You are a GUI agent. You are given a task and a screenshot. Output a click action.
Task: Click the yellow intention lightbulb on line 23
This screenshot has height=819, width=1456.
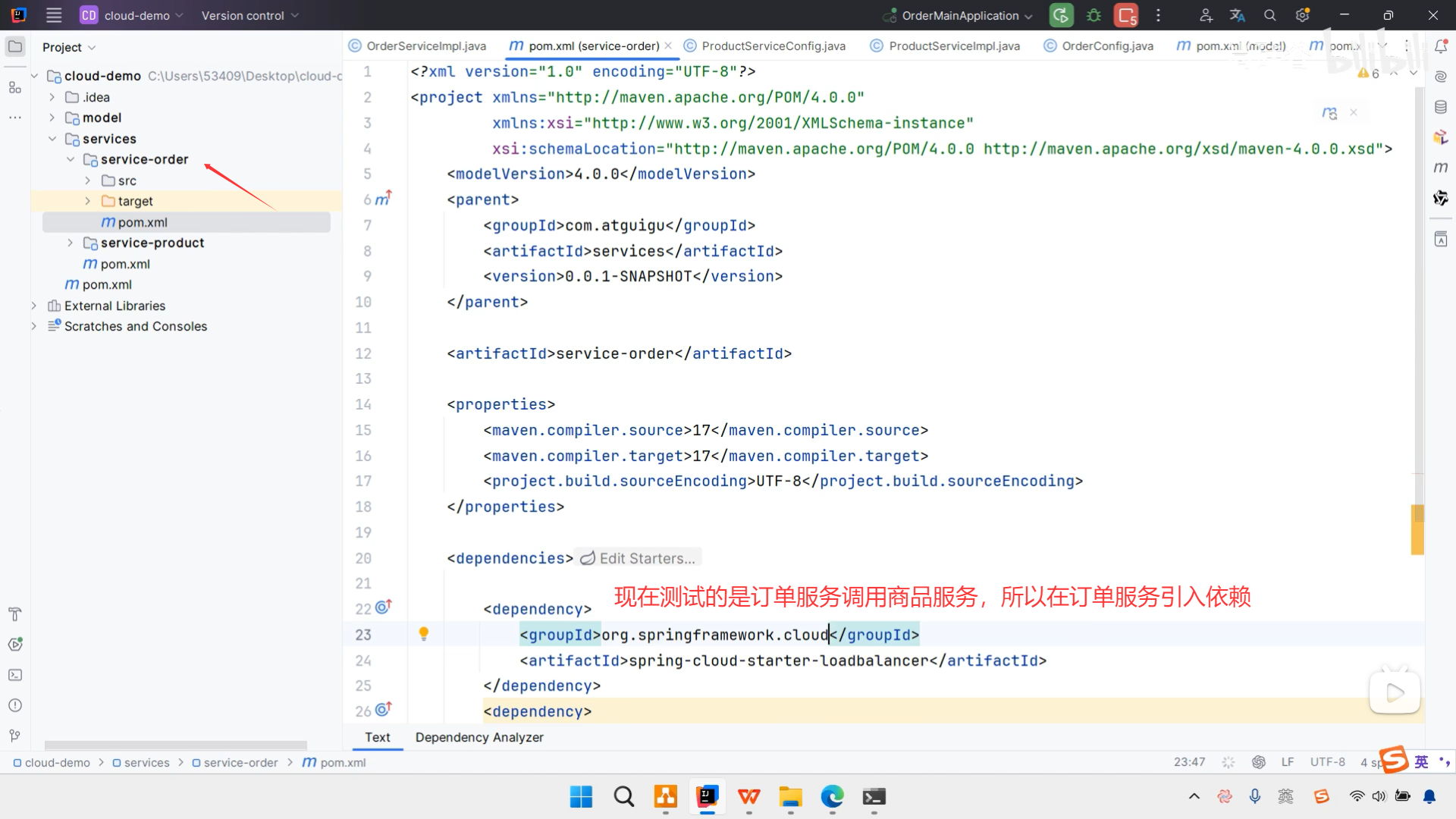424,634
